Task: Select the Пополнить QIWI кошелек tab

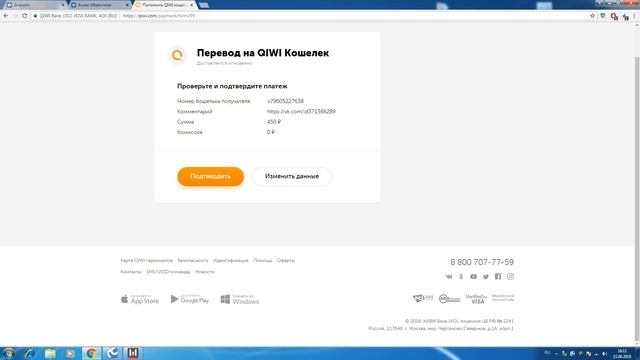Action: point(164,5)
